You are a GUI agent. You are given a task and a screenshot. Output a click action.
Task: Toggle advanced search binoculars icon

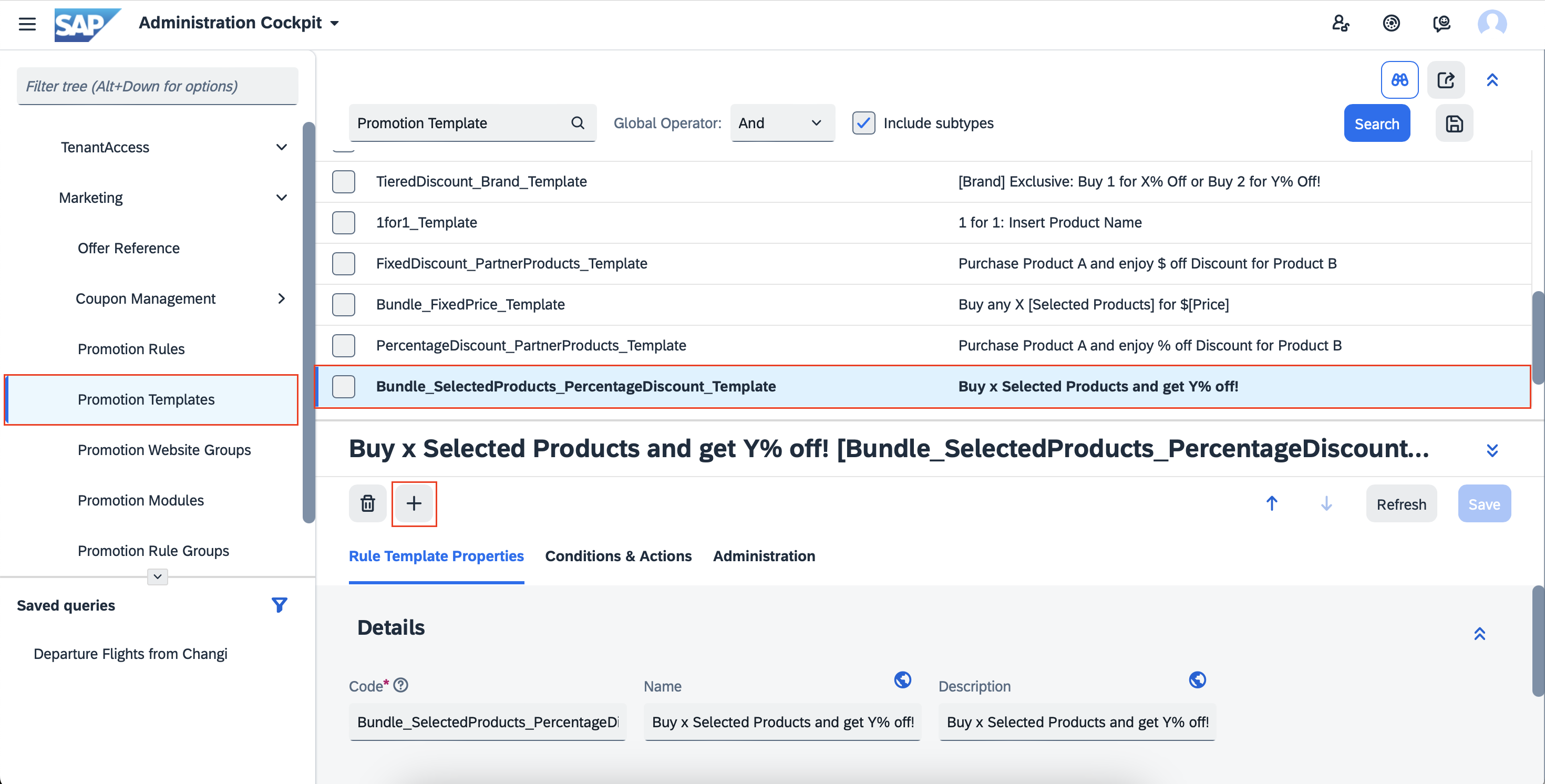point(1399,80)
